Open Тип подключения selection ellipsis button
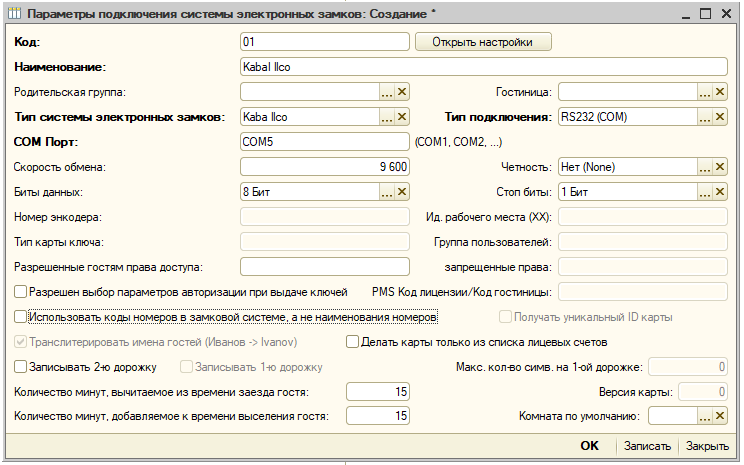 [x=705, y=117]
